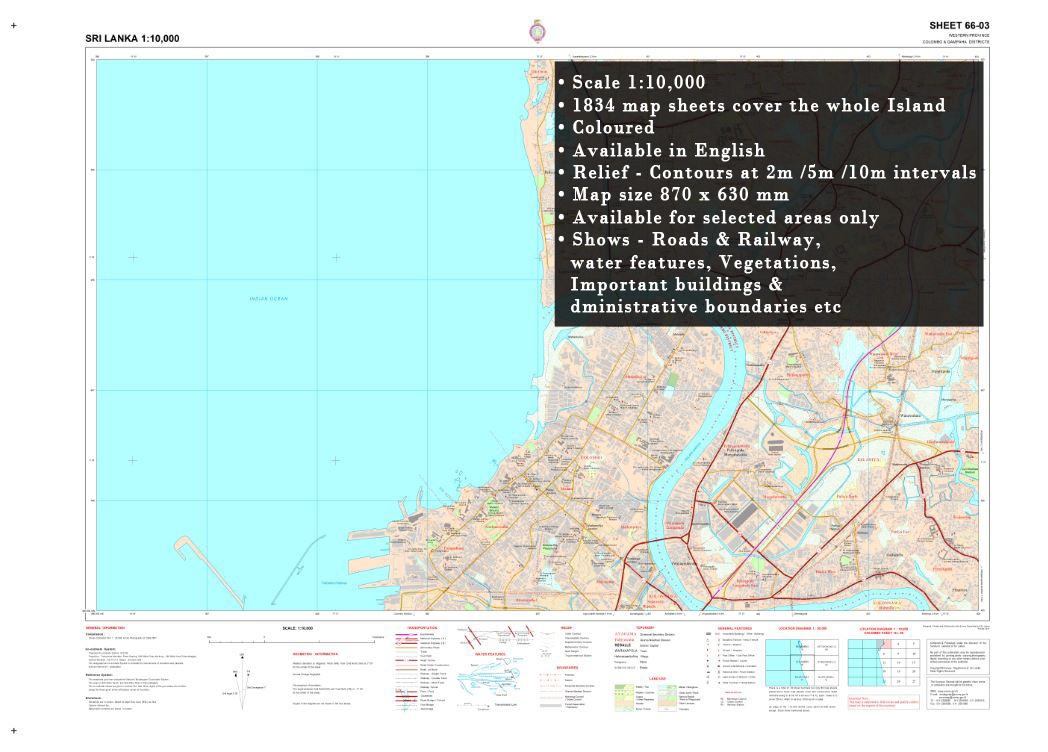Click the 'WATER FEATURES' legend heading
Viewport: 1048px width, 752px height.
[489, 654]
